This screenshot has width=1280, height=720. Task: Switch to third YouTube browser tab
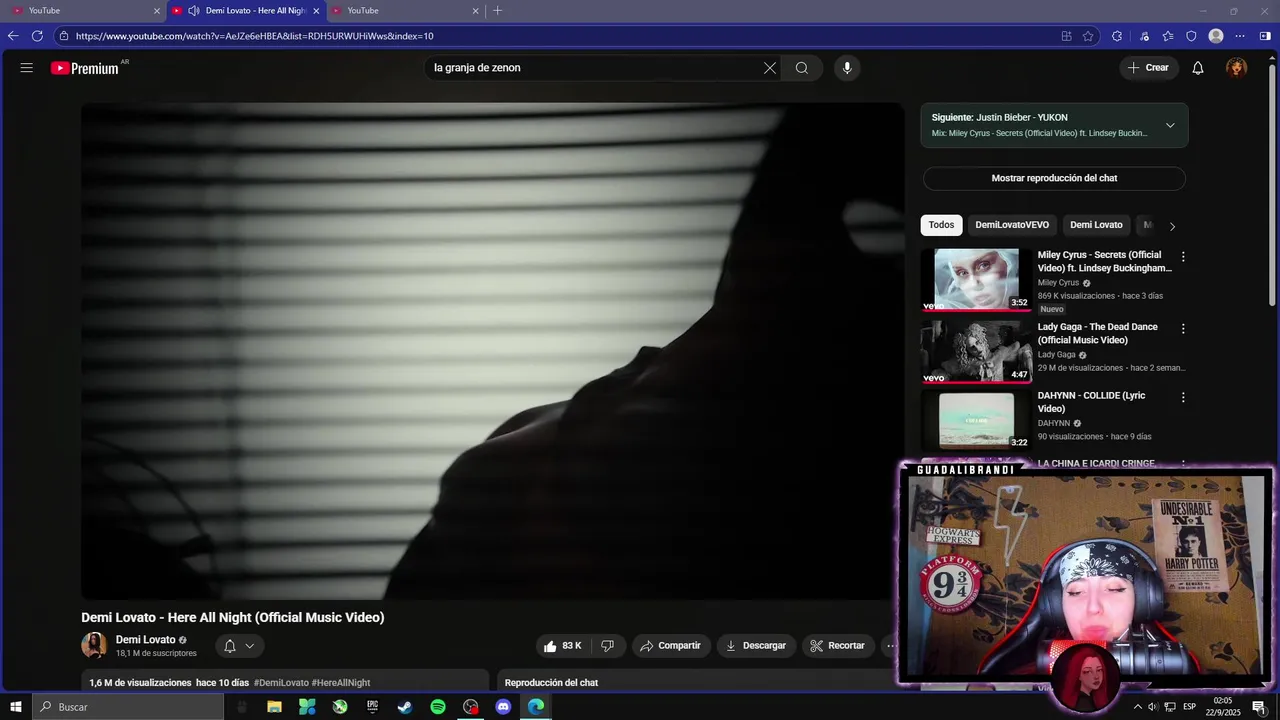tap(404, 11)
